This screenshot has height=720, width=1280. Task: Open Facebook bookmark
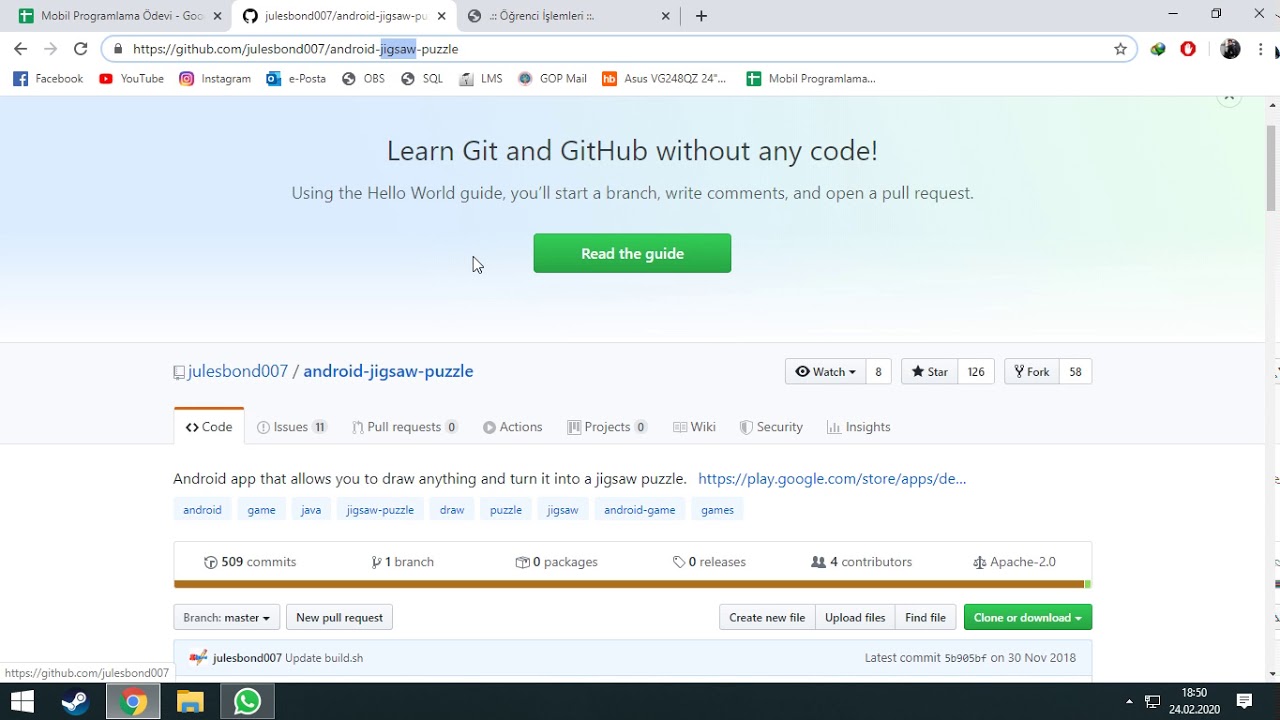pyautogui.click(x=48, y=78)
